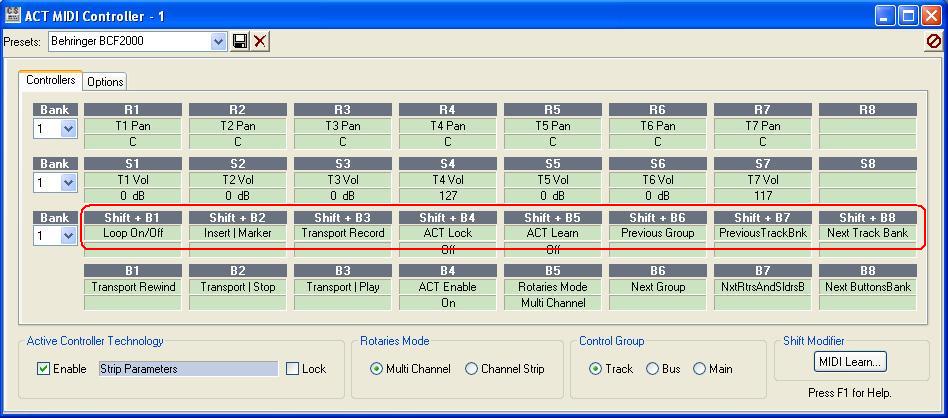Screen dimensions: 948x418
Task: Click the S8 header cell
Action: (868, 163)
